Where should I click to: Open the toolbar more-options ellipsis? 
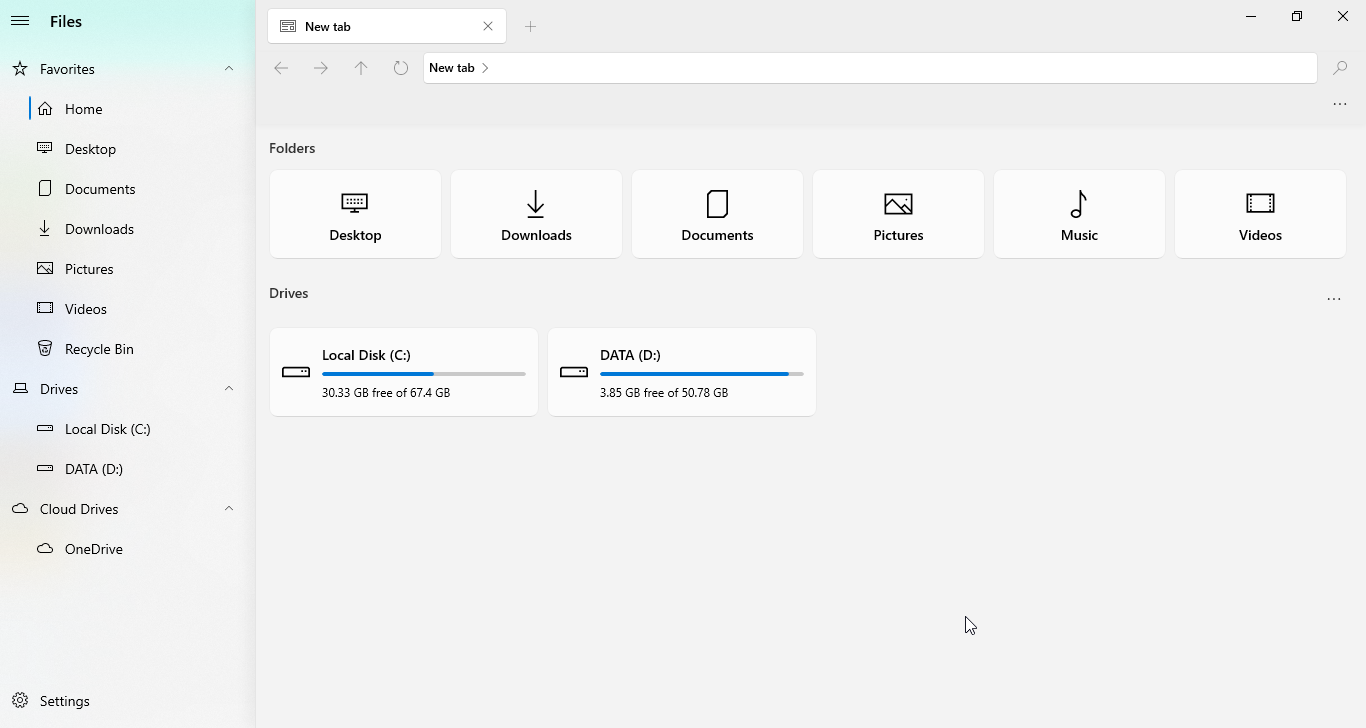pyautogui.click(x=1340, y=104)
